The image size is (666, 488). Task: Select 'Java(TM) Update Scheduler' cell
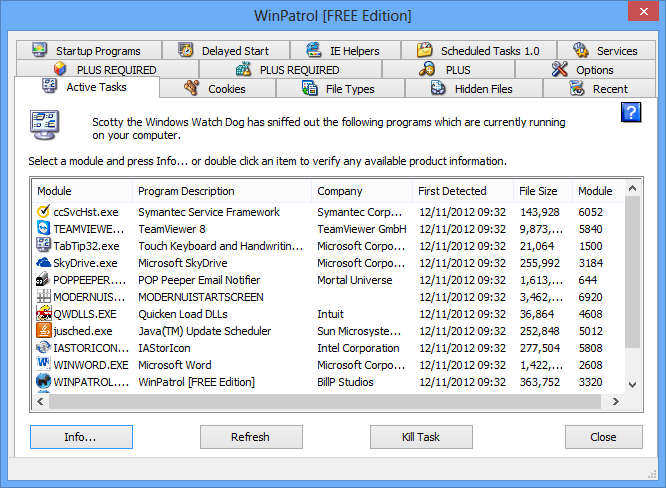coord(204,331)
